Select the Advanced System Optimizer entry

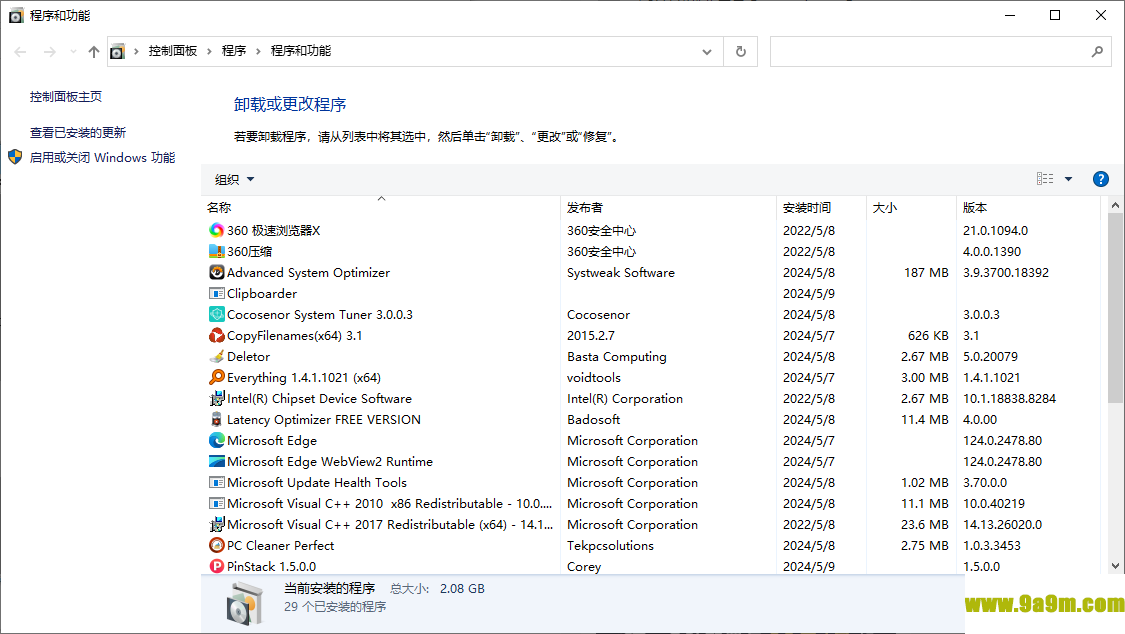click(x=650, y=273)
